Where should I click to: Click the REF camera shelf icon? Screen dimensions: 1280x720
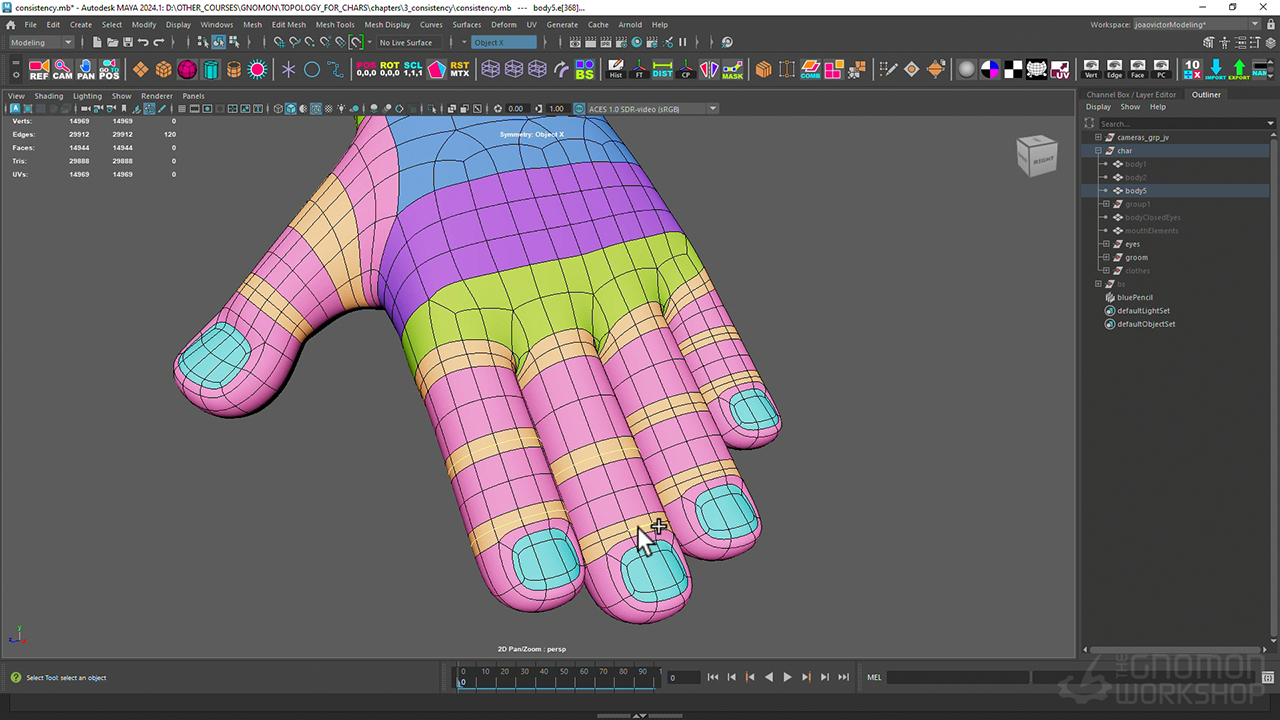39,69
